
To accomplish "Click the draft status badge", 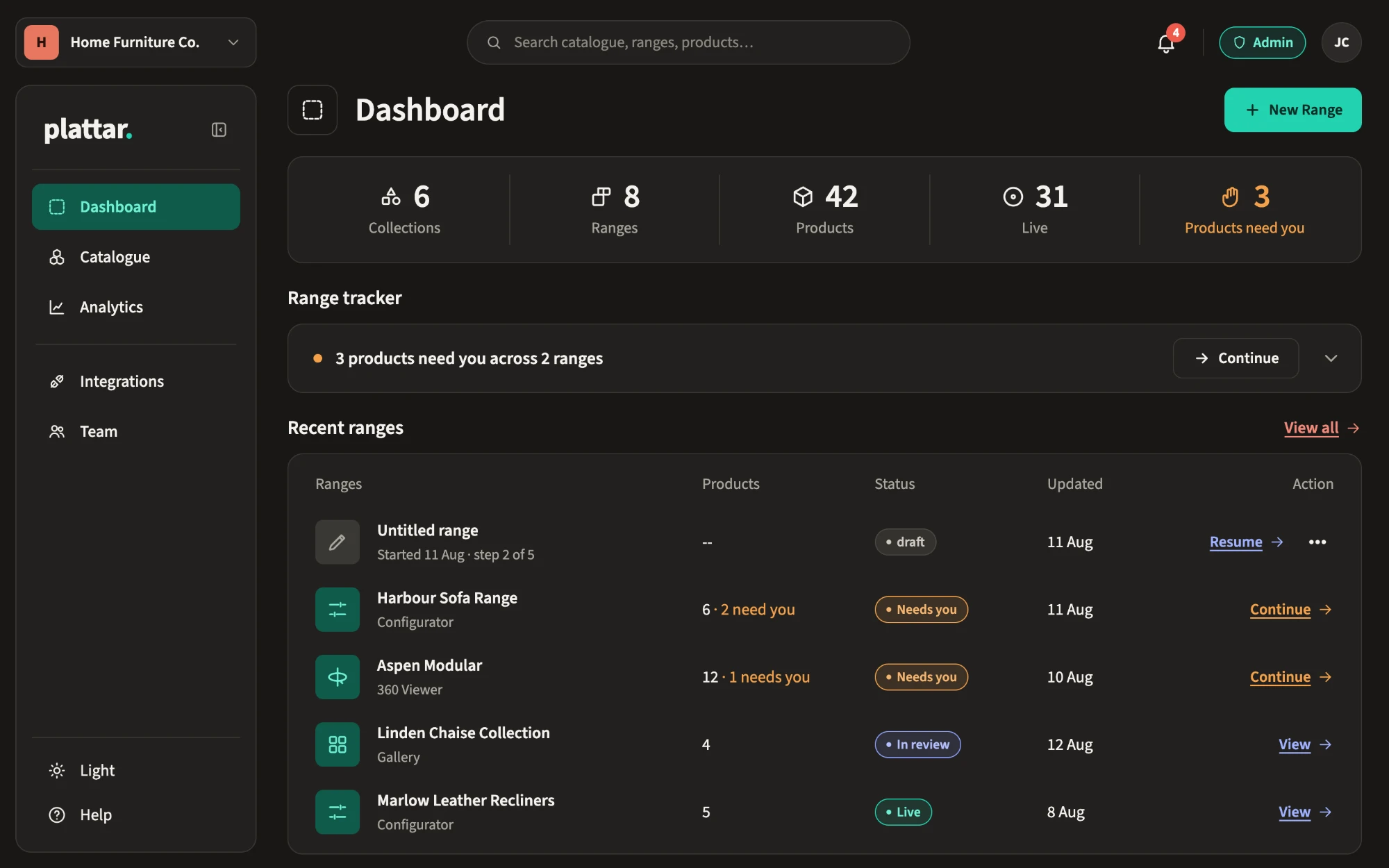I will click(905, 542).
